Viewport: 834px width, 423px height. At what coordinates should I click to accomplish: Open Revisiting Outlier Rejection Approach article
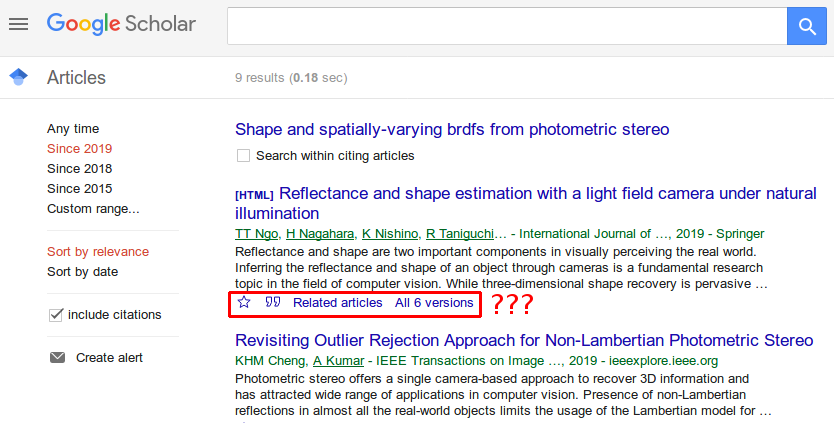[524, 339]
